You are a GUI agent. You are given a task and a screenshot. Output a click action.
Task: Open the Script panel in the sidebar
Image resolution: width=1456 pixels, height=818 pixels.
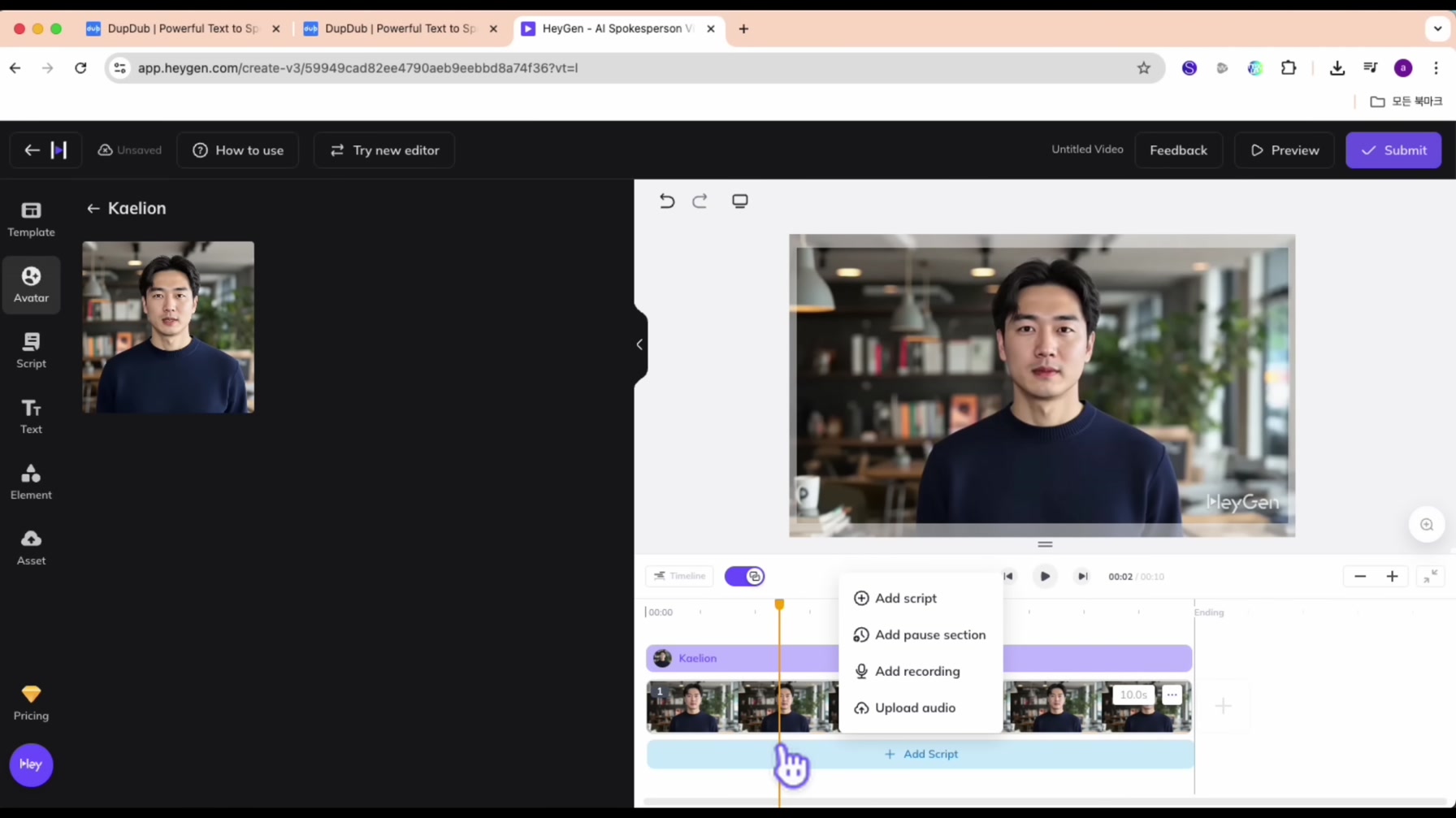pyautogui.click(x=31, y=351)
